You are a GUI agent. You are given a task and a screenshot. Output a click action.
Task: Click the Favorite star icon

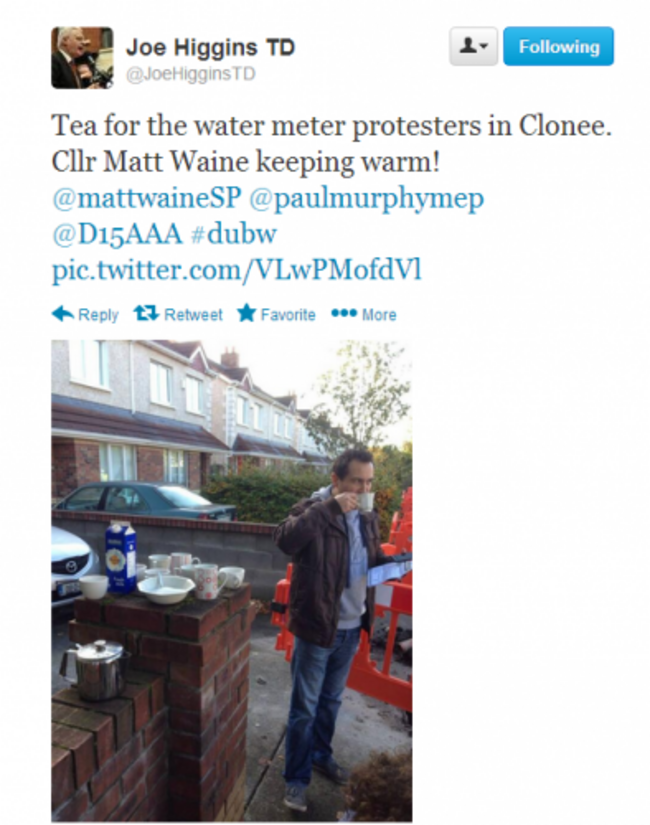click(246, 313)
